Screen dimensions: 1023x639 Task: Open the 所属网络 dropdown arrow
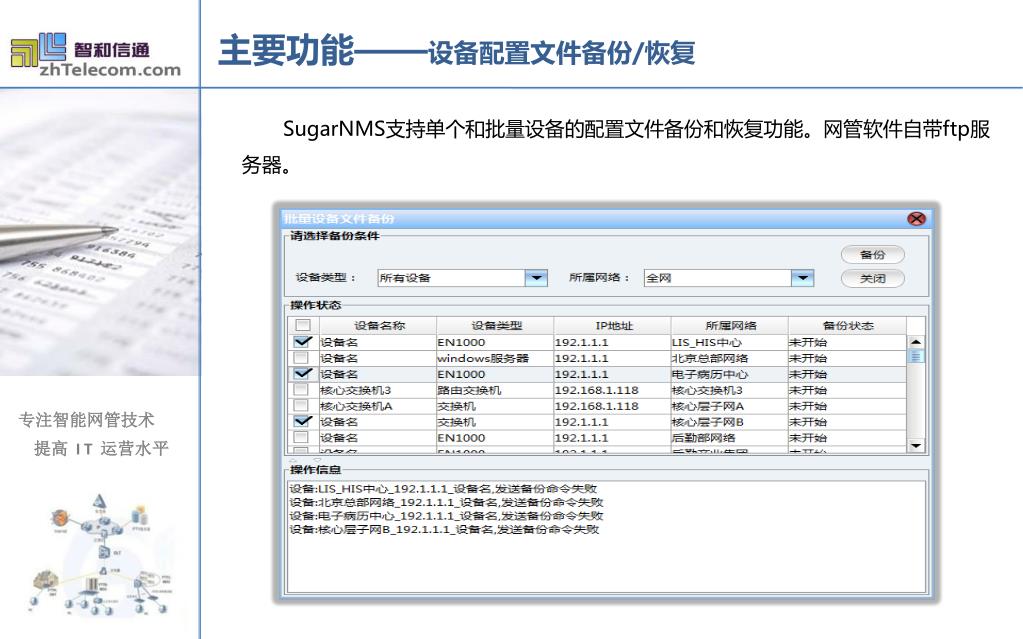coord(802,277)
